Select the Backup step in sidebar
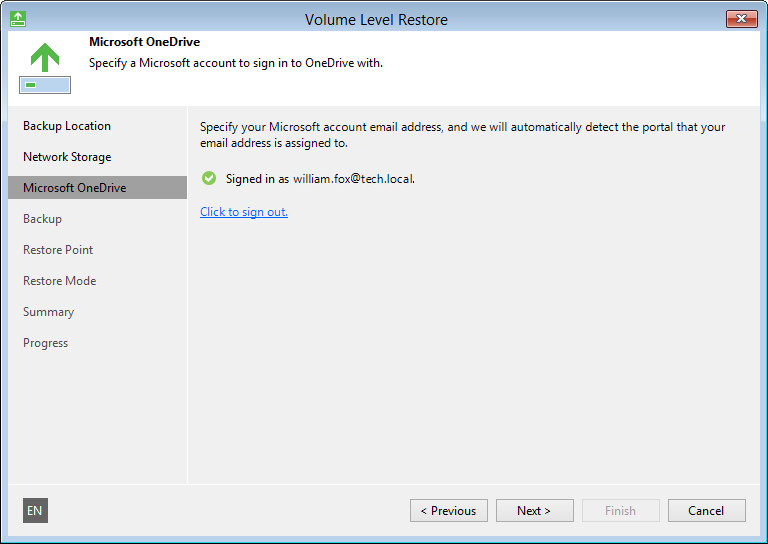Image resolution: width=768 pixels, height=544 pixels. click(43, 219)
